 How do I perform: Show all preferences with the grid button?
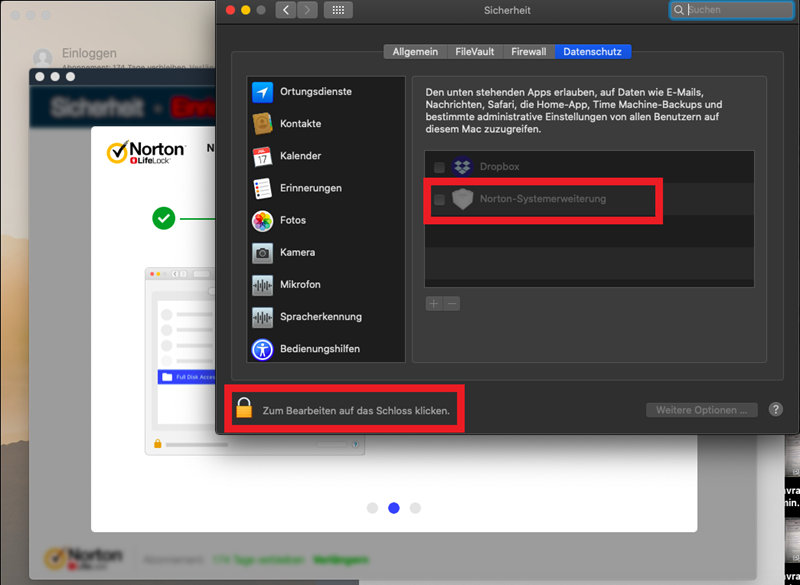coord(338,10)
